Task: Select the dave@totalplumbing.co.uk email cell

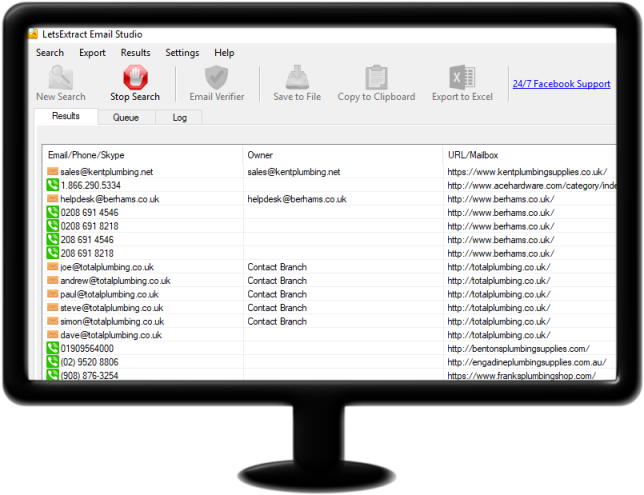Action: tap(111, 335)
